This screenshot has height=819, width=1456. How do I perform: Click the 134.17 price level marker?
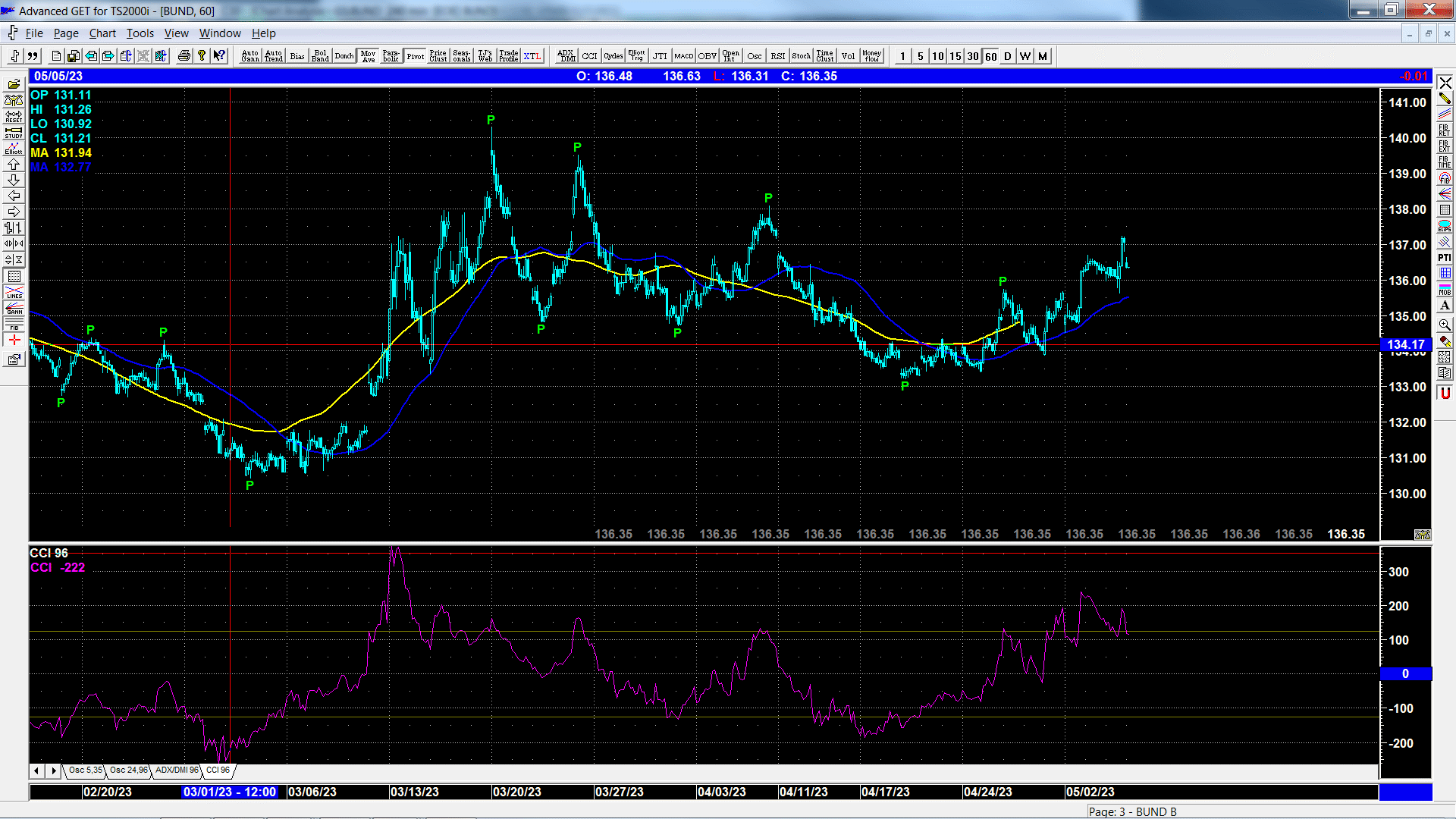click(x=1405, y=344)
